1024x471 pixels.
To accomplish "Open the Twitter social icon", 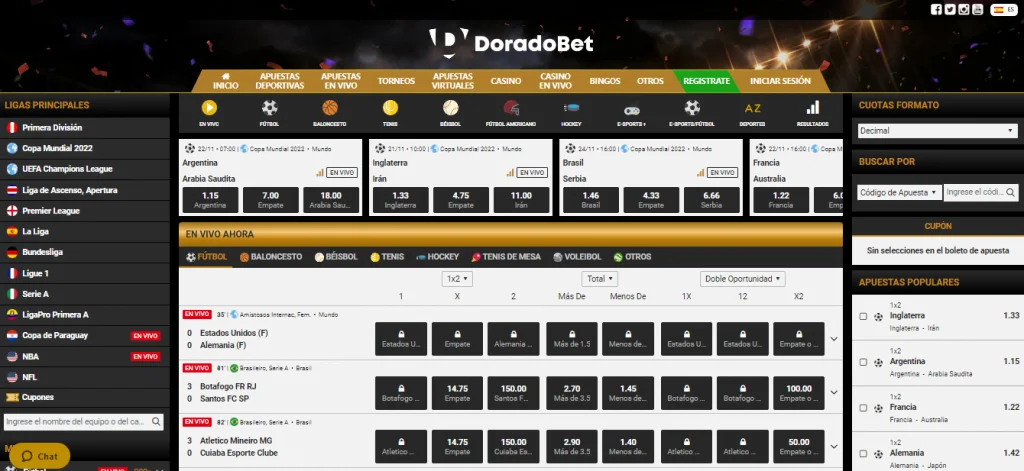I will (x=950, y=9).
